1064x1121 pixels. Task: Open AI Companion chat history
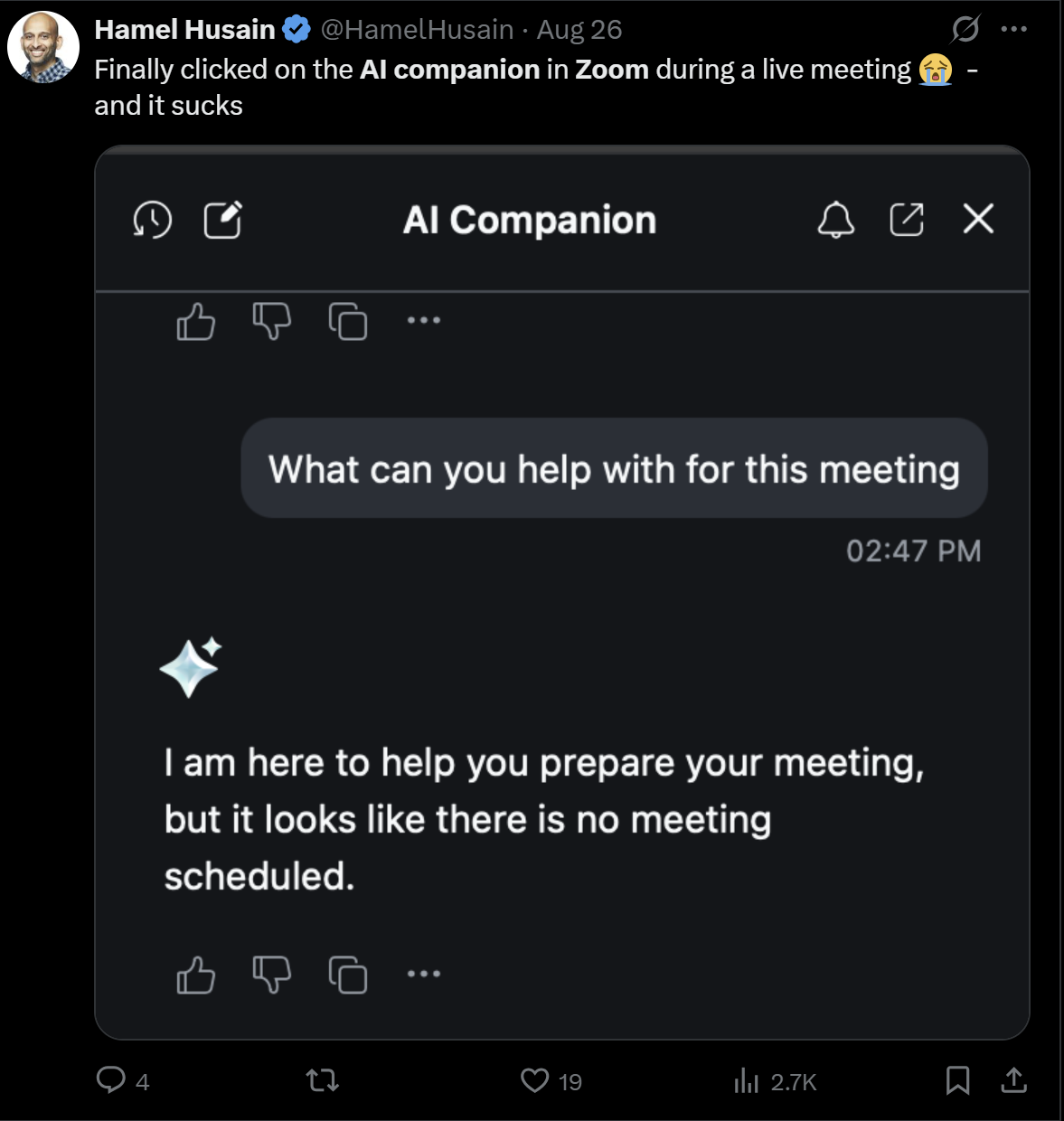[x=153, y=220]
